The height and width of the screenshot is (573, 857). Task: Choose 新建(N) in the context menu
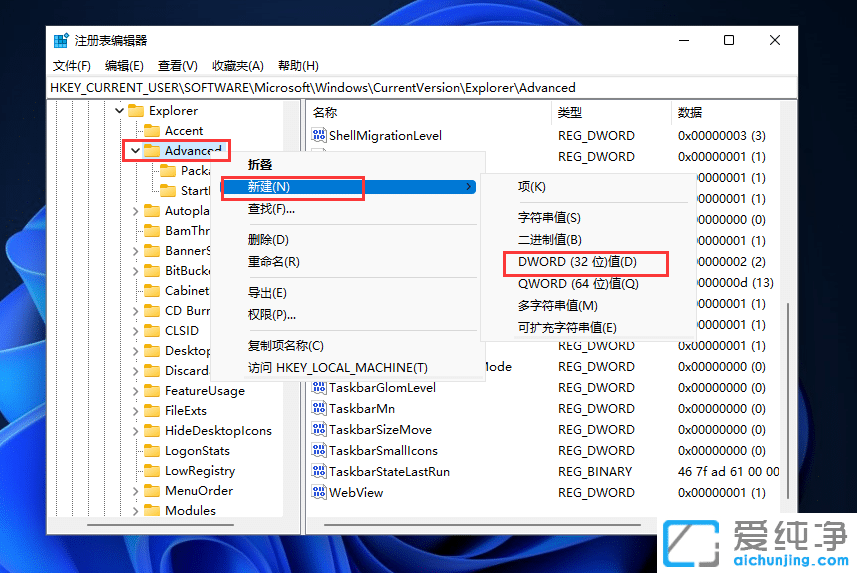click(349, 187)
